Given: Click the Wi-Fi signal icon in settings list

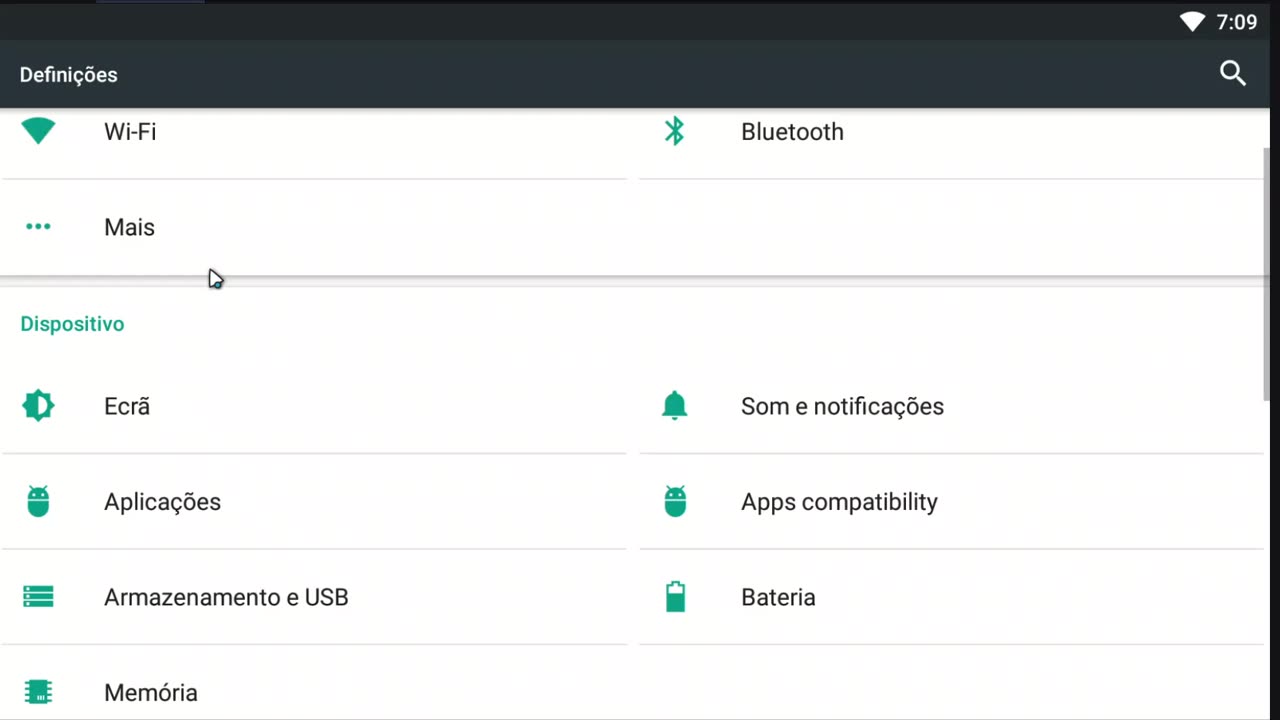Looking at the screenshot, I should pos(38,131).
